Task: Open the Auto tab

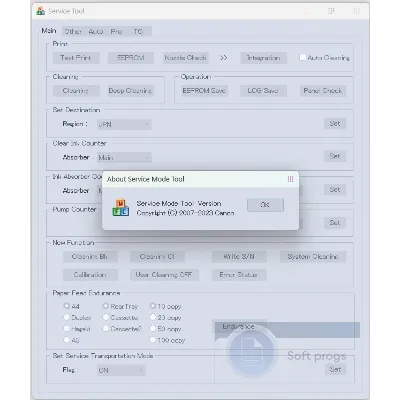Action: 96,31
